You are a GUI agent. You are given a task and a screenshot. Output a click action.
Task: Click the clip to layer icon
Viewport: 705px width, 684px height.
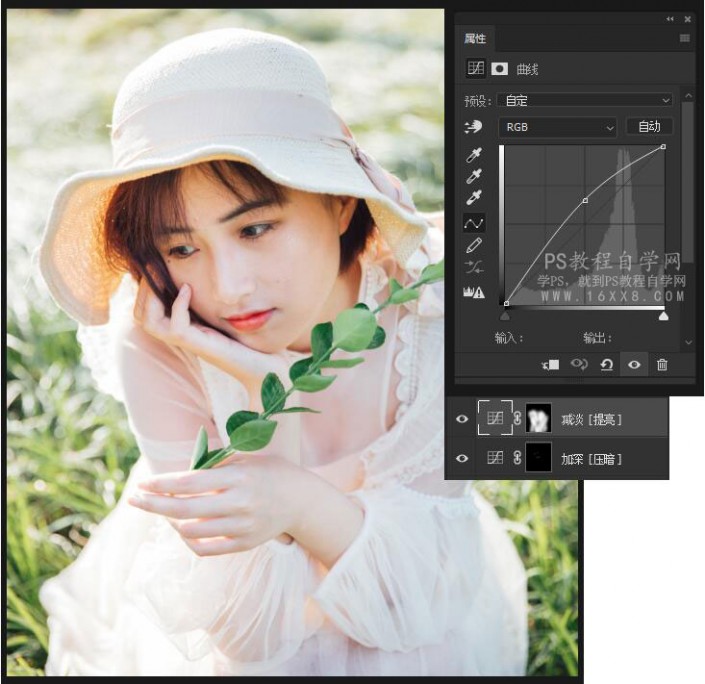point(552,365)
